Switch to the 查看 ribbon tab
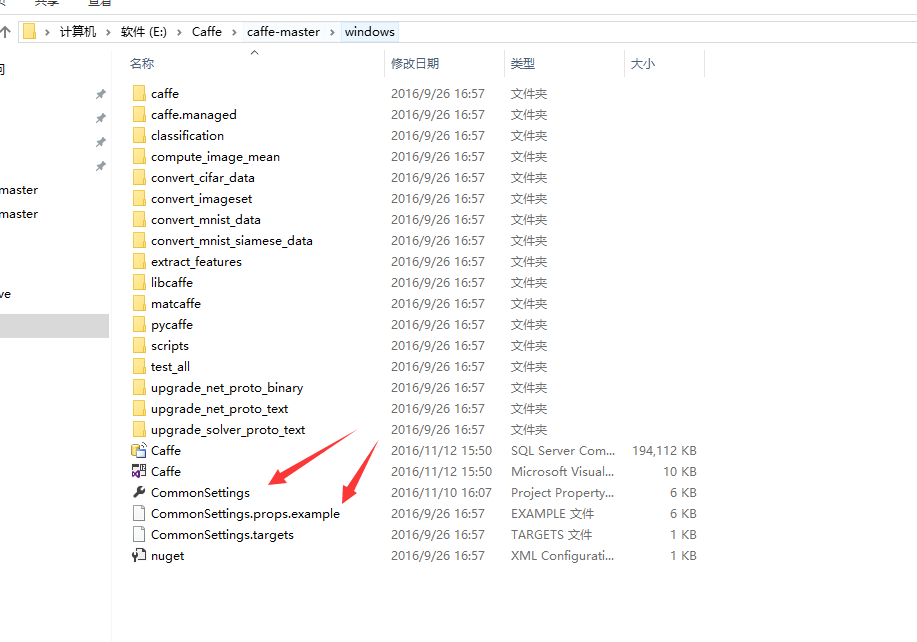917x642 pixels. [100, 4]
